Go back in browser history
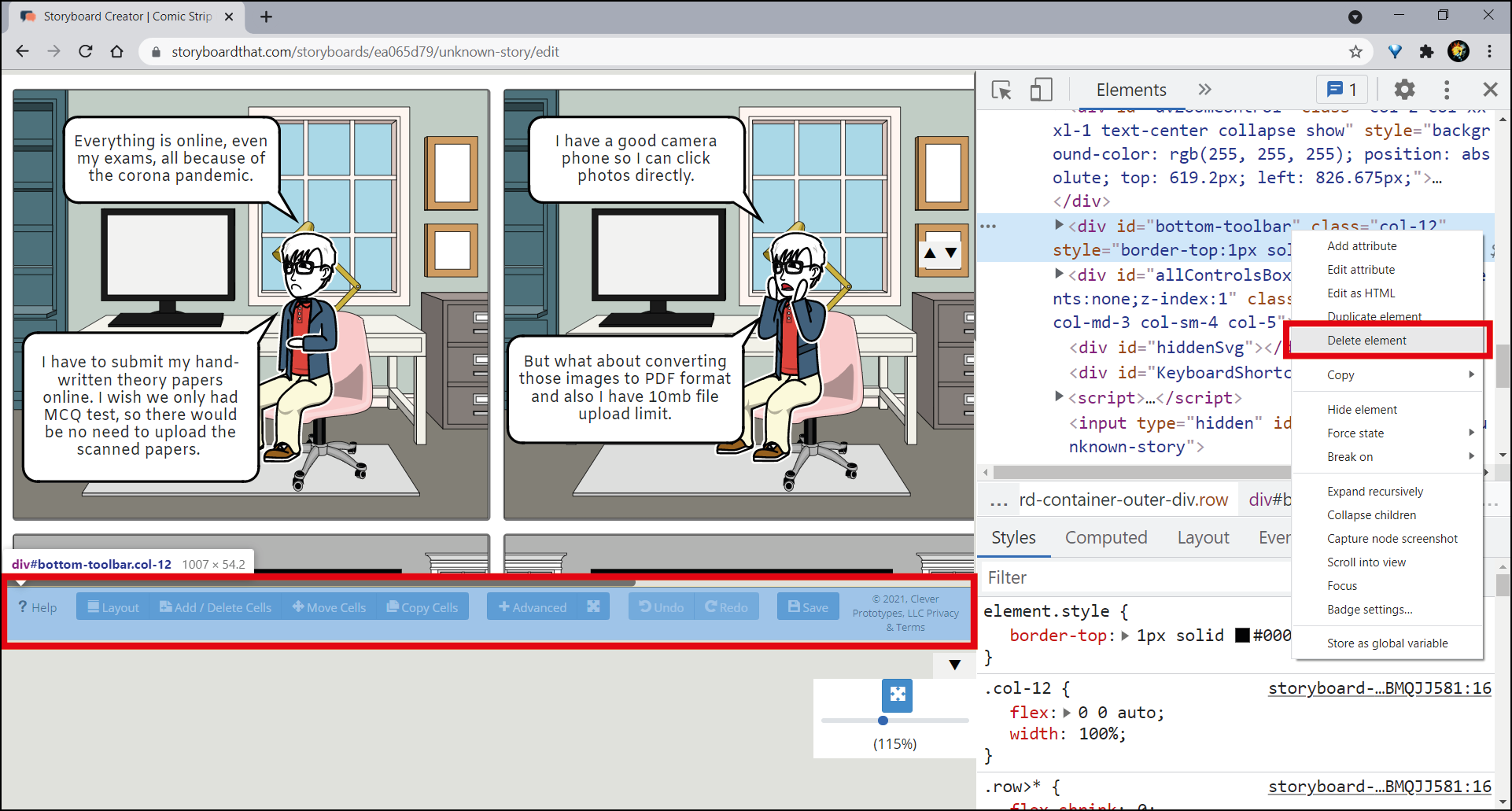Image resolution: width=1512 pixels, height=811 pixels. pos(23,51)
